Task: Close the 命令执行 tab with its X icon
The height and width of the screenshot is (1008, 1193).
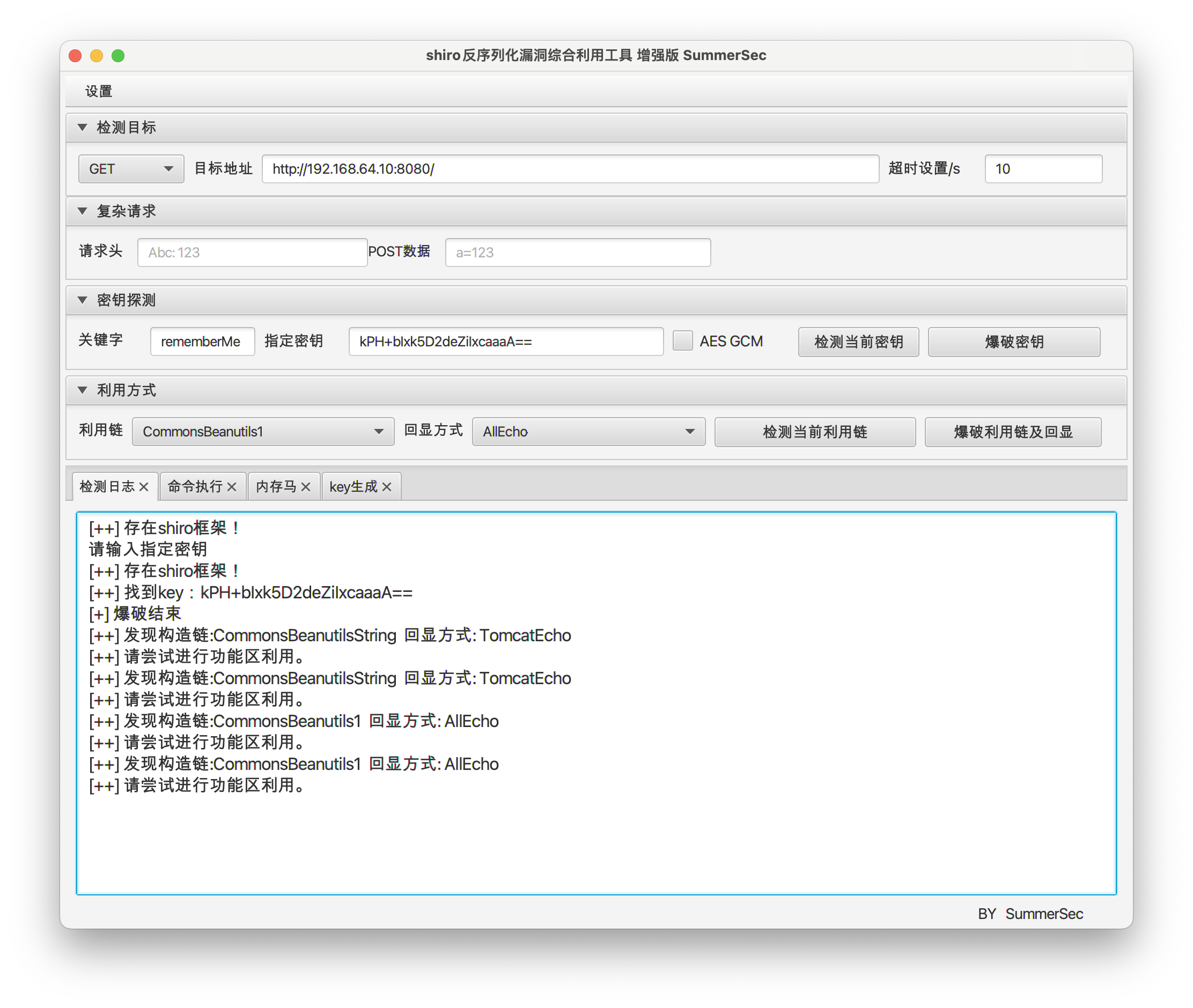Action: 232,487
